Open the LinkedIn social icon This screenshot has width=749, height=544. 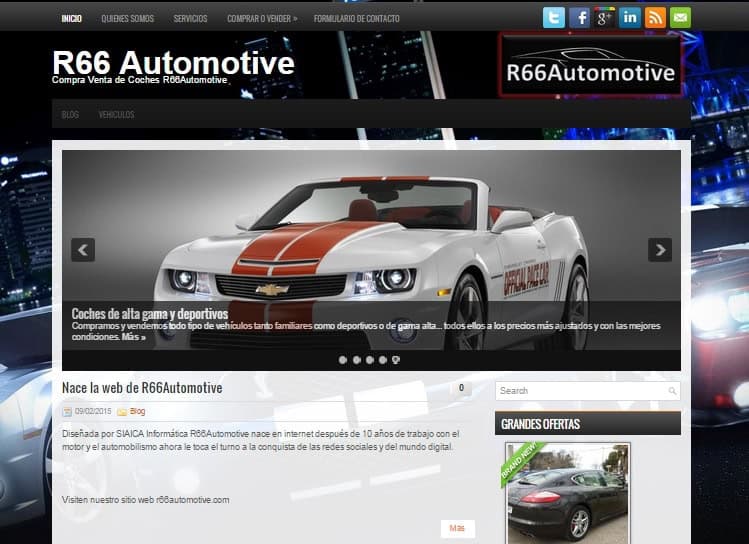[x=630, y=18]
